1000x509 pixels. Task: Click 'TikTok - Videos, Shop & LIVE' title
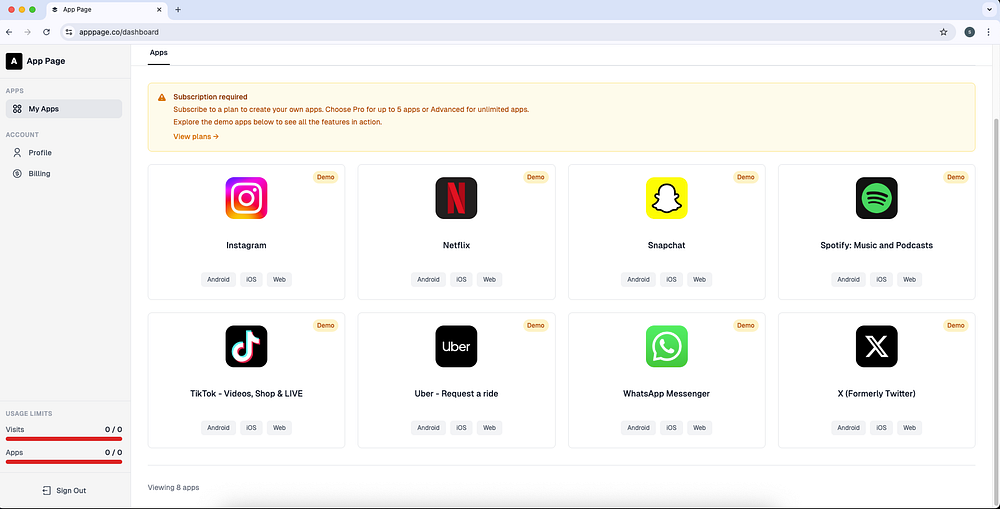pyautogui.click(x=246, y=394)
